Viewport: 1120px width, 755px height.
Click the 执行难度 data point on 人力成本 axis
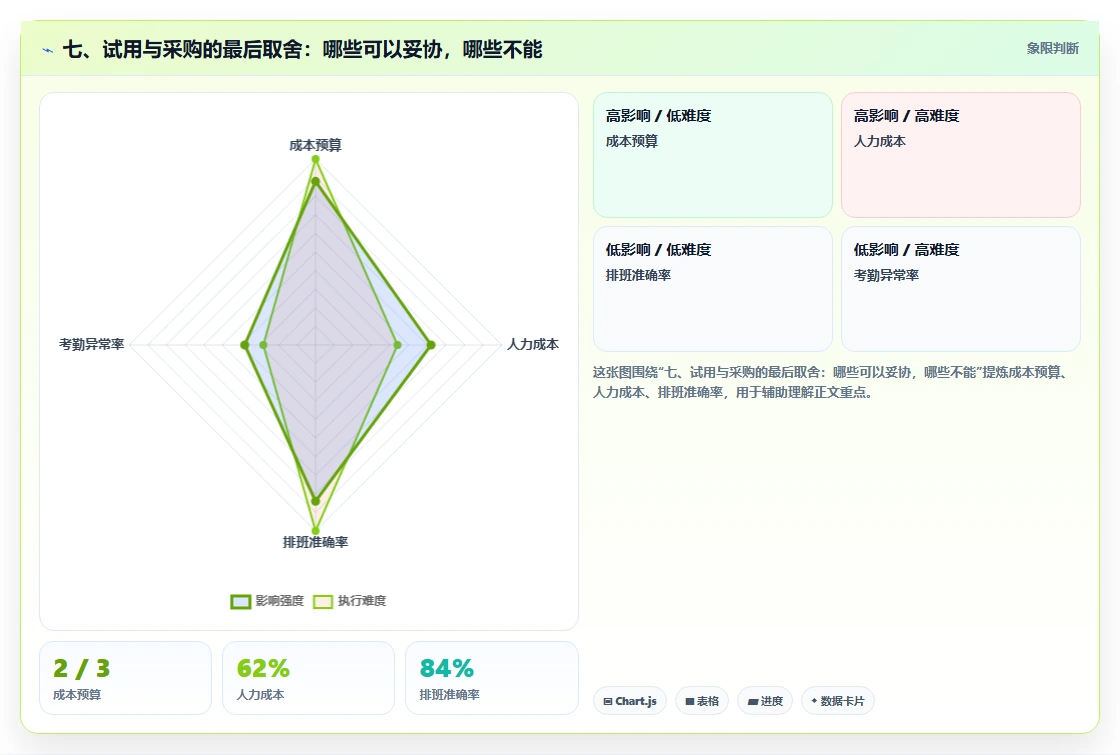(x=398, y=345)
